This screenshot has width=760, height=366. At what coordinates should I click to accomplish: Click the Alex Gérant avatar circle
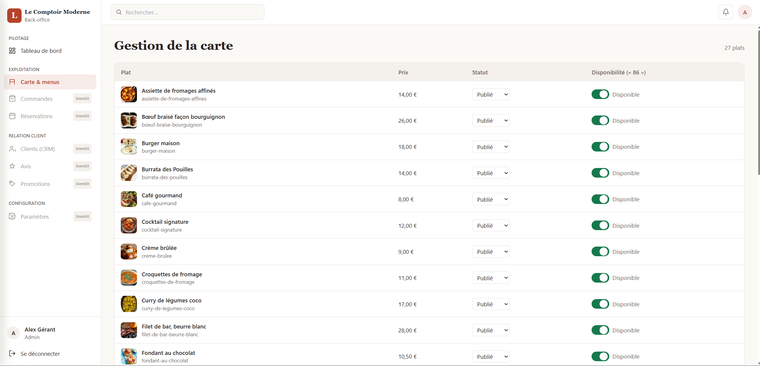pyautogui.click(x=13, y=333)
